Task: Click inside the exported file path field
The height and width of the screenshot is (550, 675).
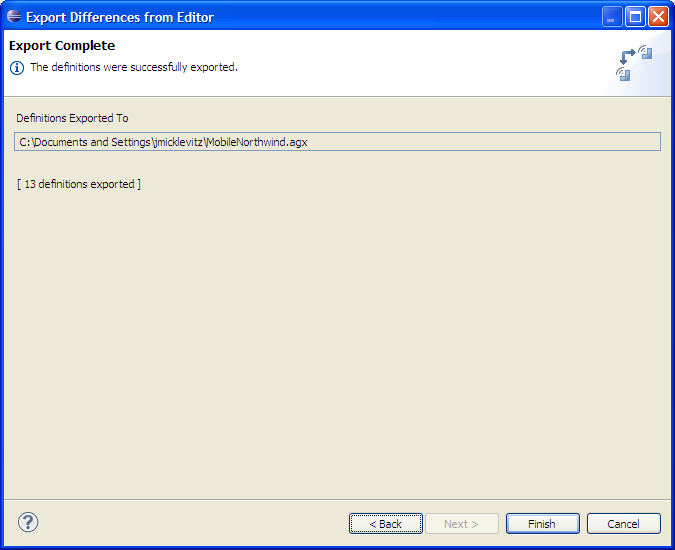Action: pyautogui.click(x=337, y=142)
